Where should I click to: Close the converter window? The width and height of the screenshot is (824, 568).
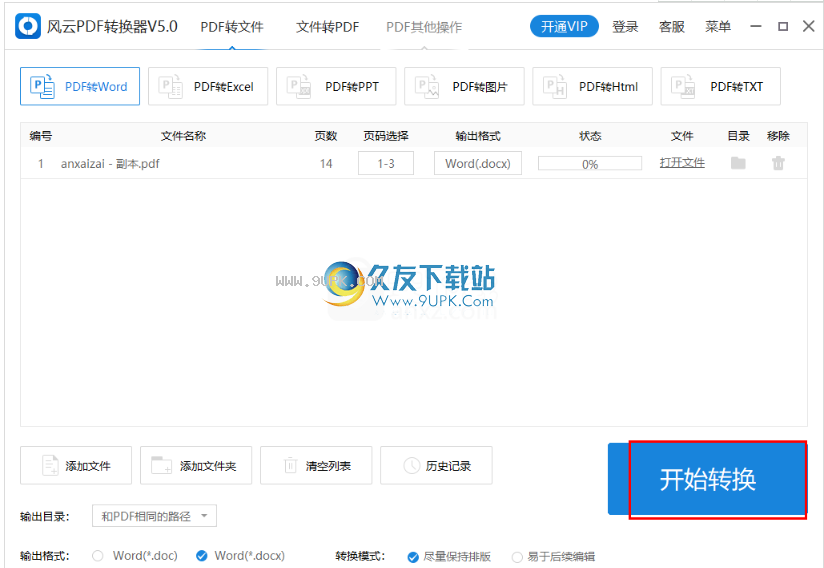pos(809,26)
